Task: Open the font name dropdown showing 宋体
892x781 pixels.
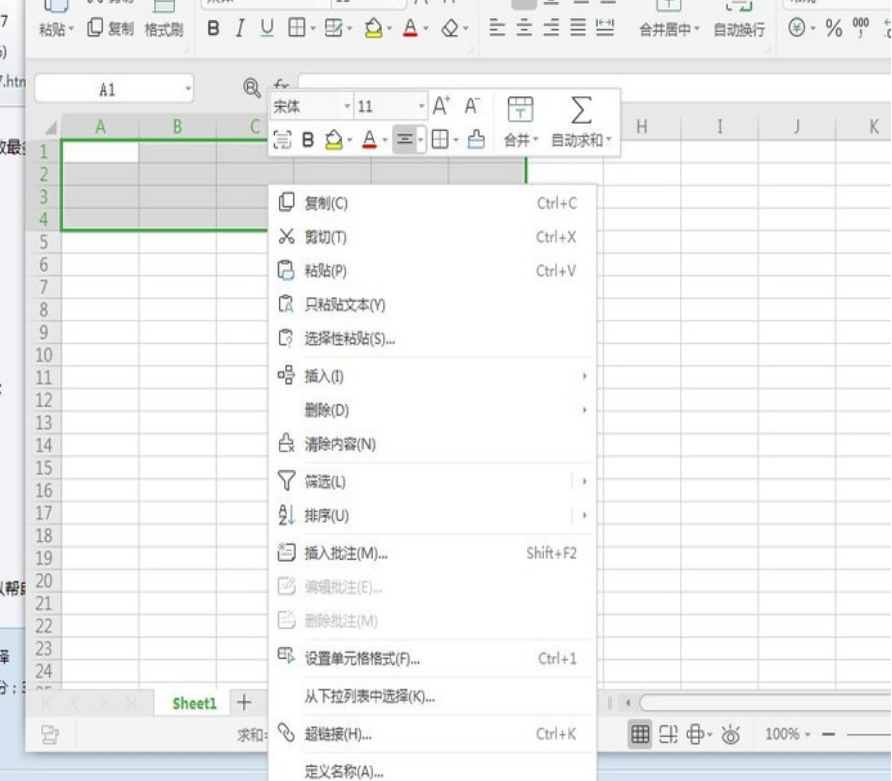Action: point(312,106)
